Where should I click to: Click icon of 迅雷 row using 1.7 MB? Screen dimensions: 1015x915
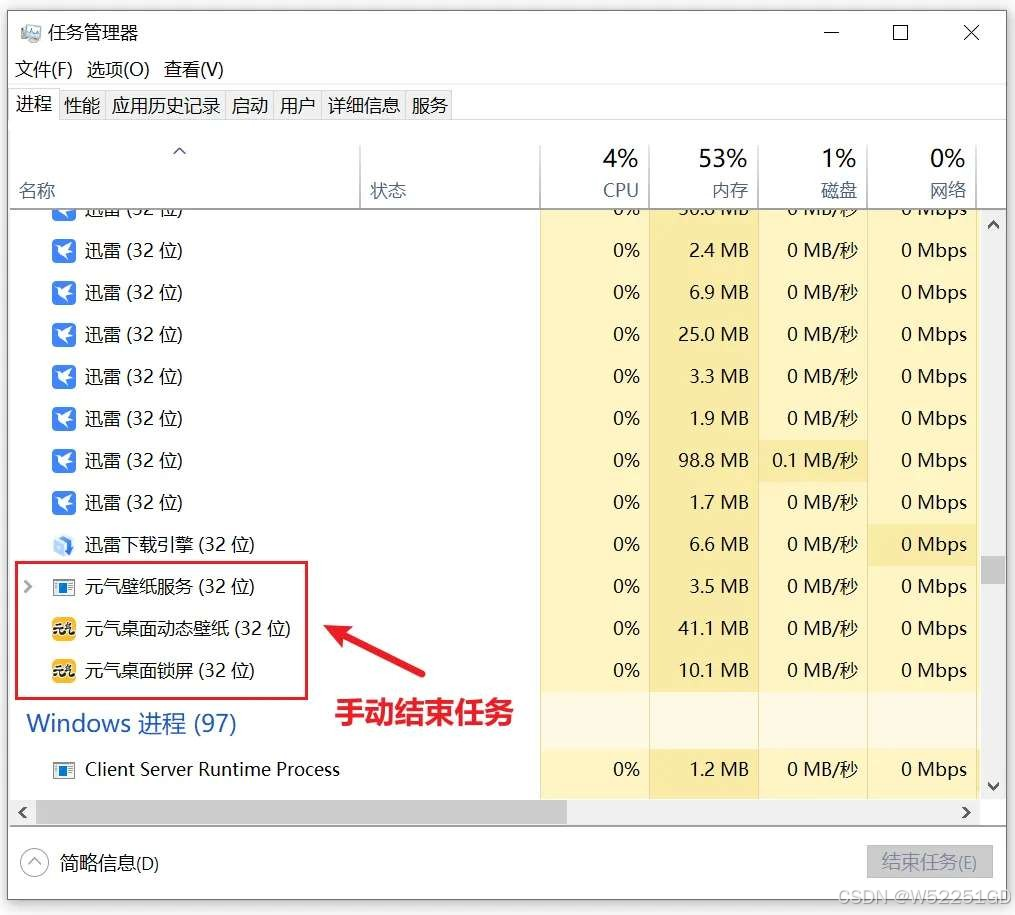[x=63, y=503]
